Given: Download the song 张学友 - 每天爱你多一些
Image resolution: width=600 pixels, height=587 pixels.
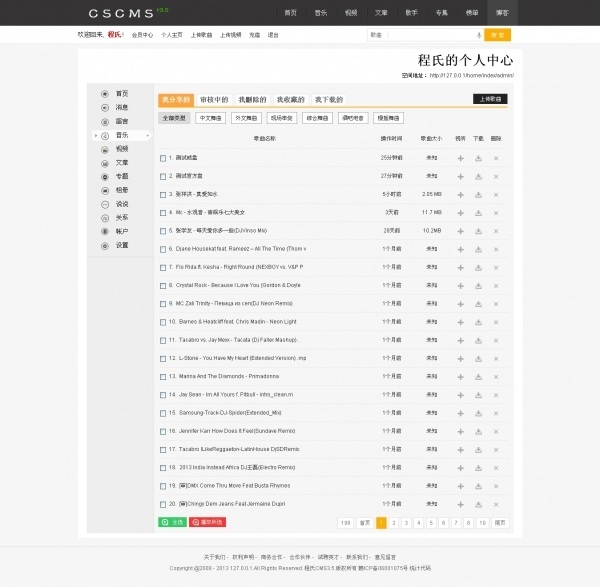Looking at the screenshot, I should 478,230.
